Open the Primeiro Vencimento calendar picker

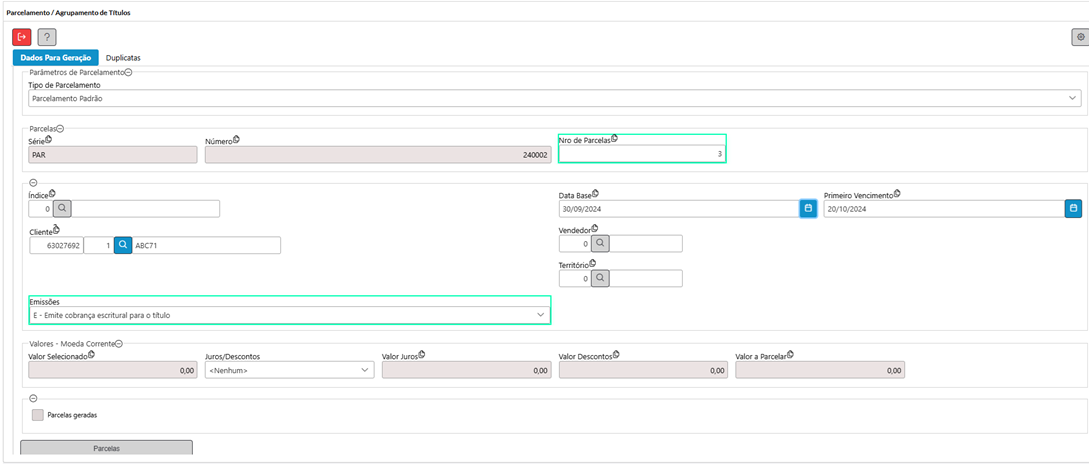[1073, 208]
